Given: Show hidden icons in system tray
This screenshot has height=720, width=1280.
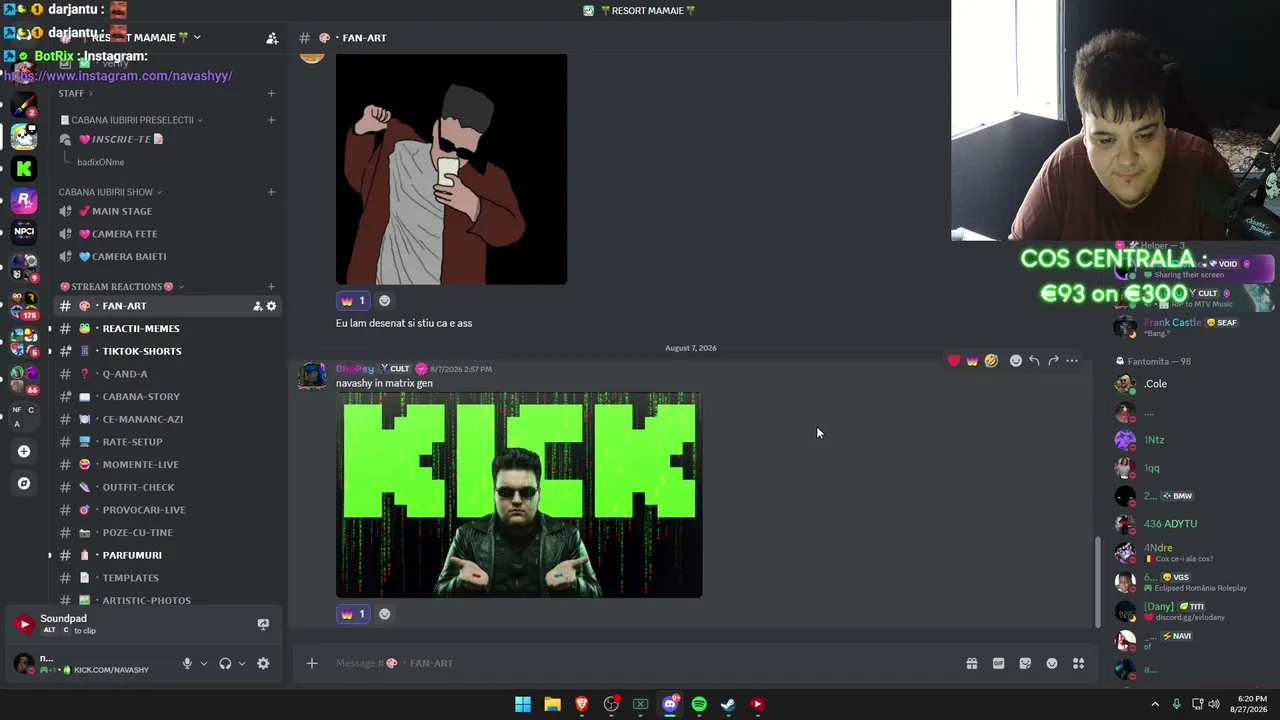Looking at the screenshot, I should pos(1155,704).
